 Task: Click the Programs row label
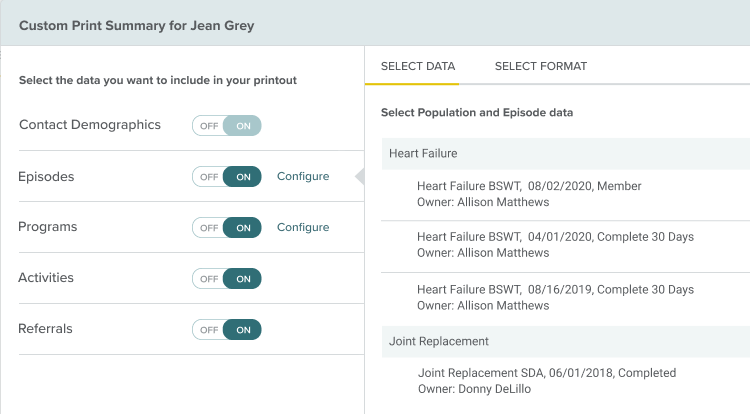47,228
